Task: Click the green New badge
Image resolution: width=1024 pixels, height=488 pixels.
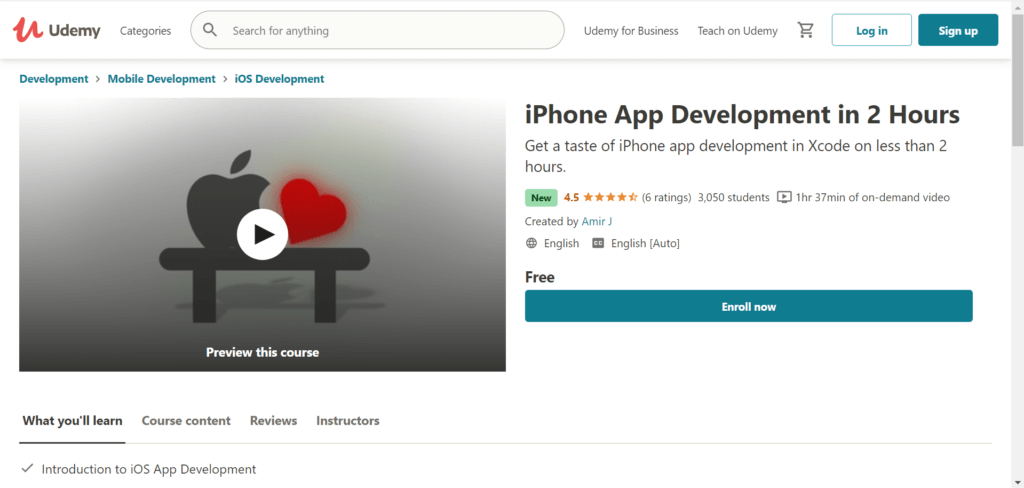Action: [x=541, y=197]
